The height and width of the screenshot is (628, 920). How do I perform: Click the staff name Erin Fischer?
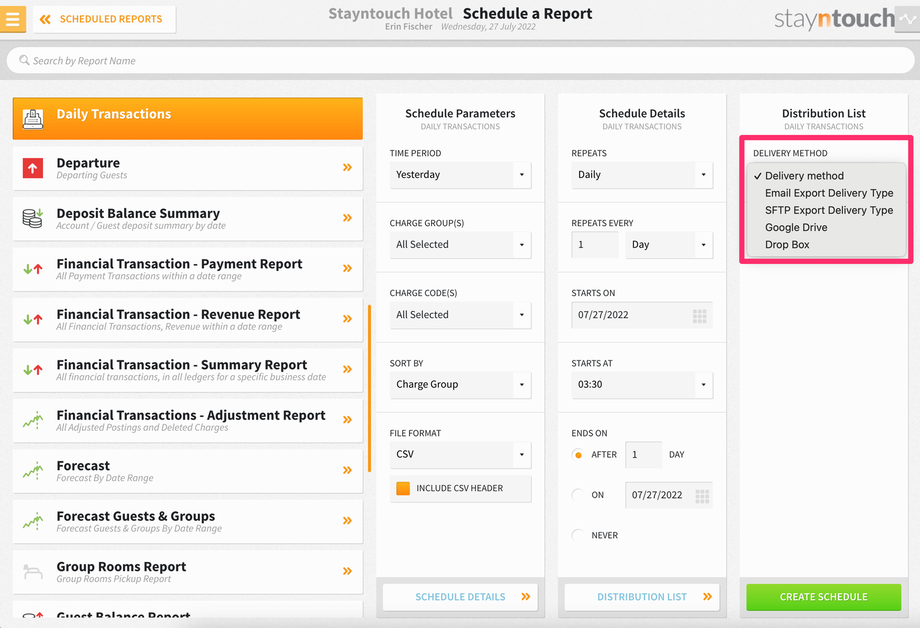(408, 27)
